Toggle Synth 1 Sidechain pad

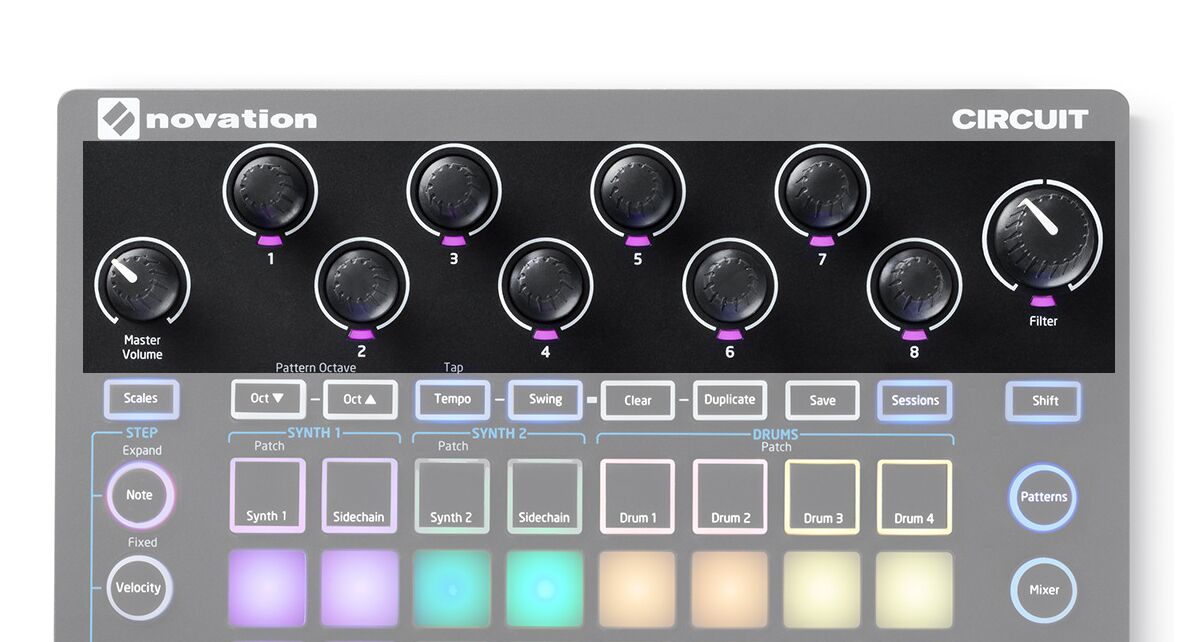point(360,496)
